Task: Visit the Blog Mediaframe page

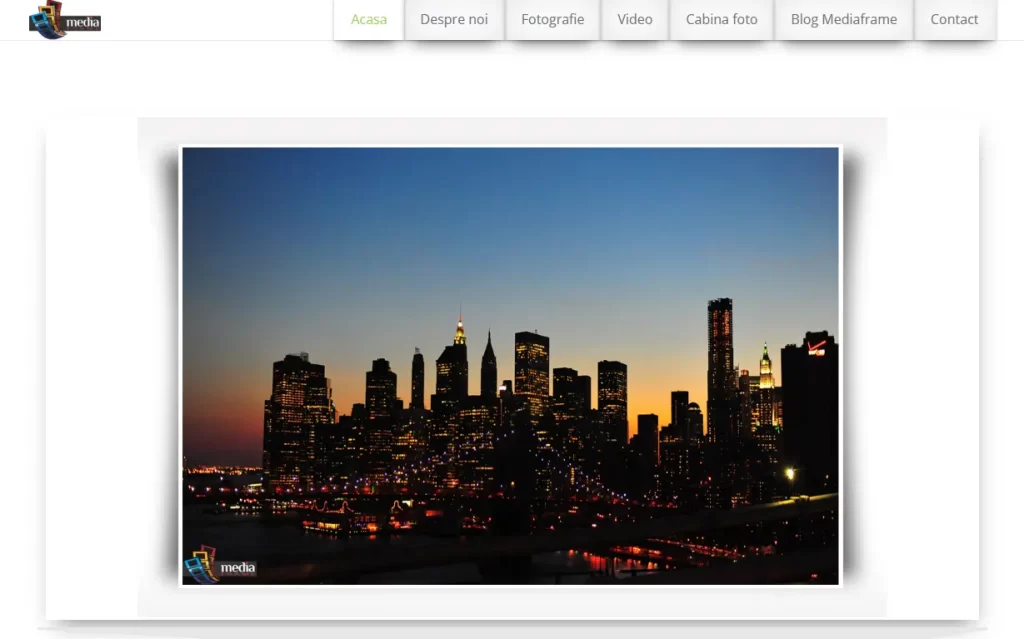Action: coord(843,19)
